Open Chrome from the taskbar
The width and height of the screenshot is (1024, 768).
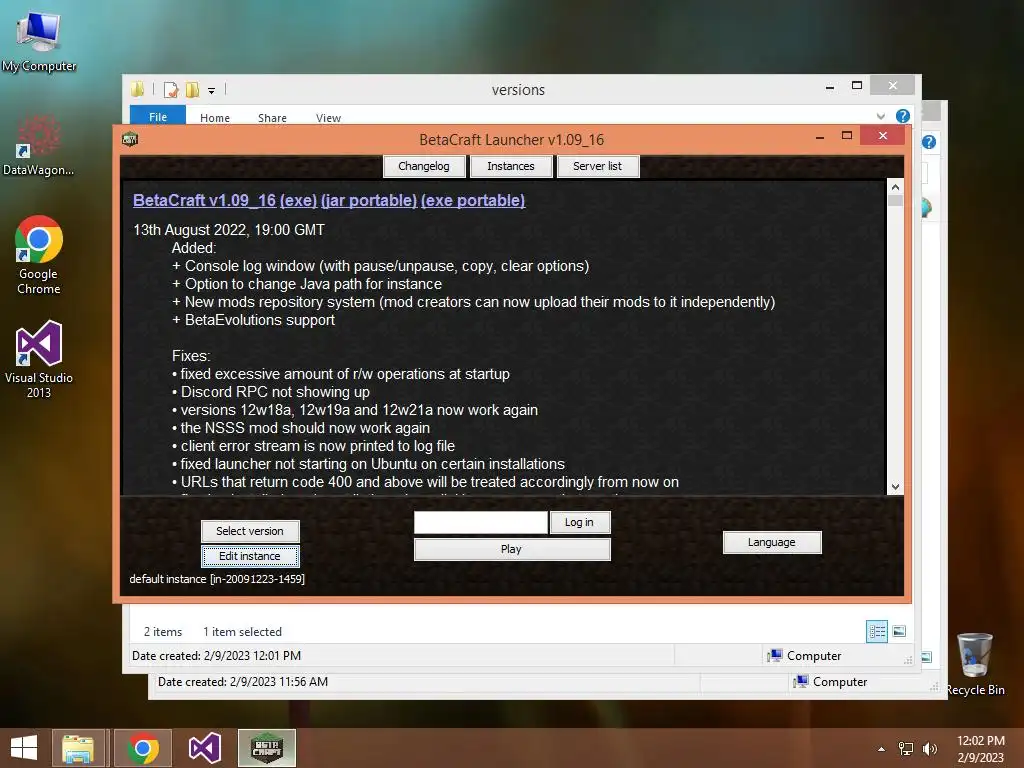click(143, 748)
